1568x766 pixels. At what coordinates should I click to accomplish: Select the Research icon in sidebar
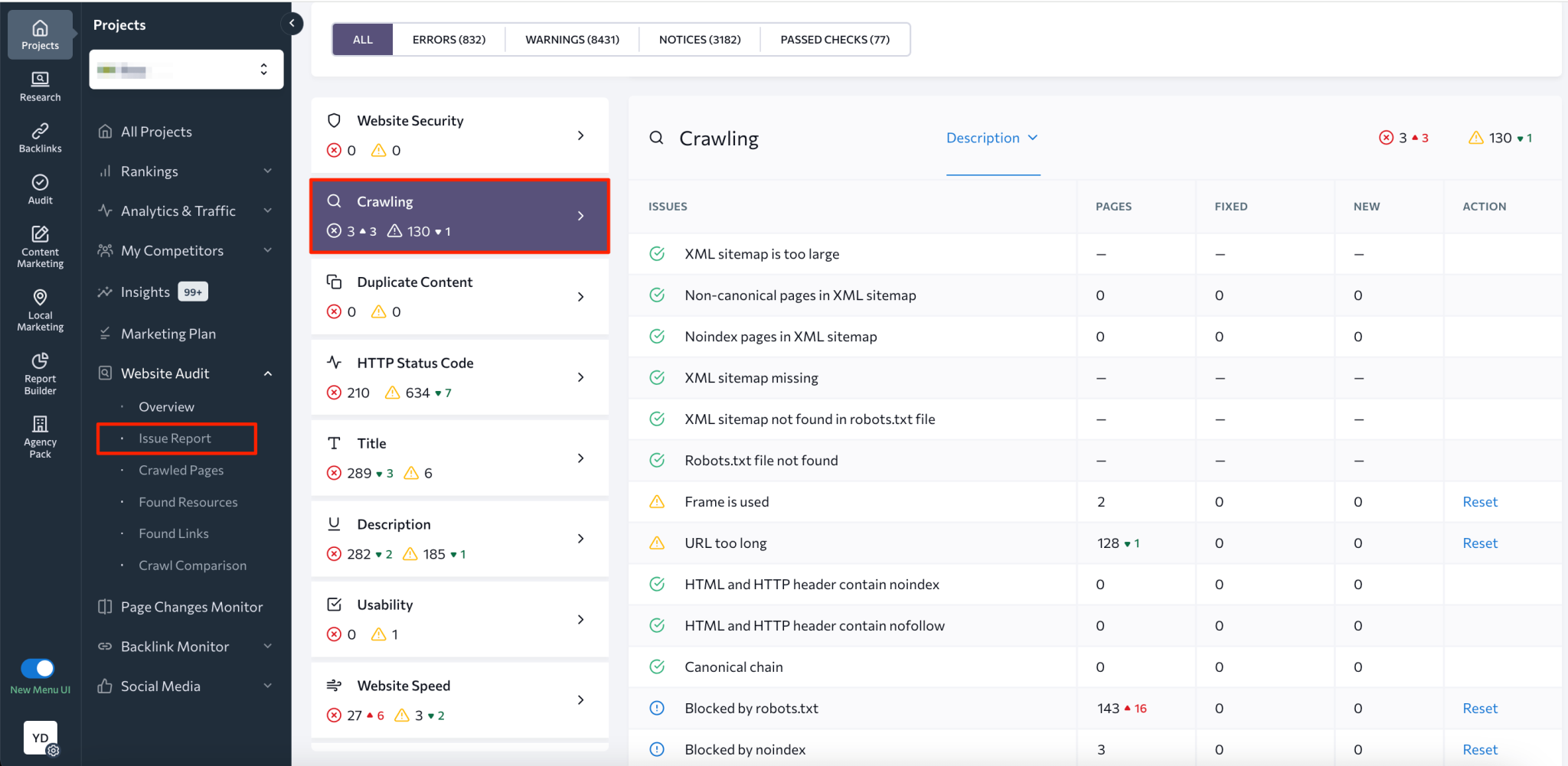39,85
